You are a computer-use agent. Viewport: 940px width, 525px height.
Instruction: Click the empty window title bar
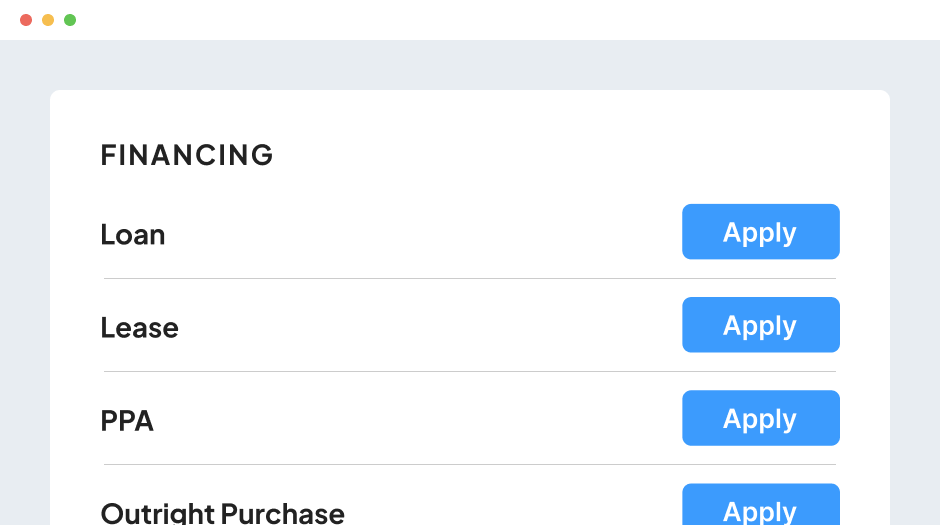coord(470,20)
